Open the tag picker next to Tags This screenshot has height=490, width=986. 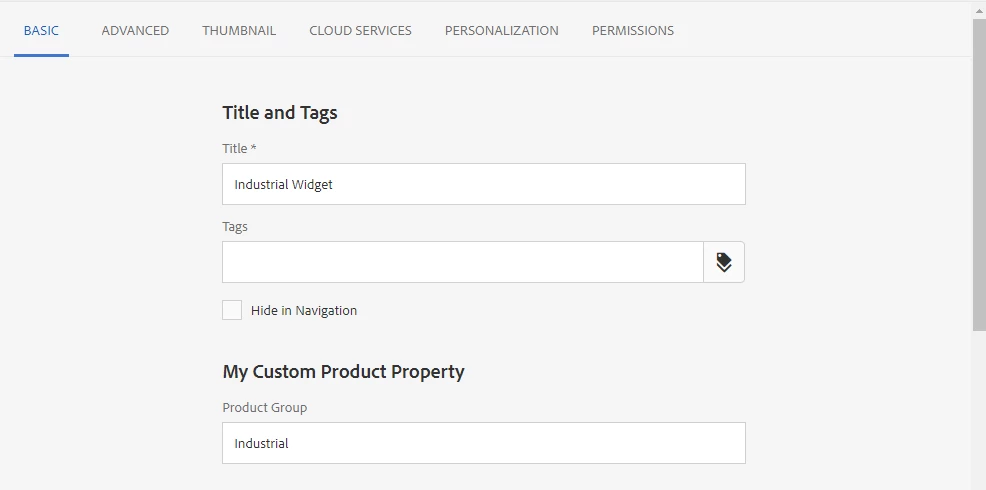coord(724,262)
